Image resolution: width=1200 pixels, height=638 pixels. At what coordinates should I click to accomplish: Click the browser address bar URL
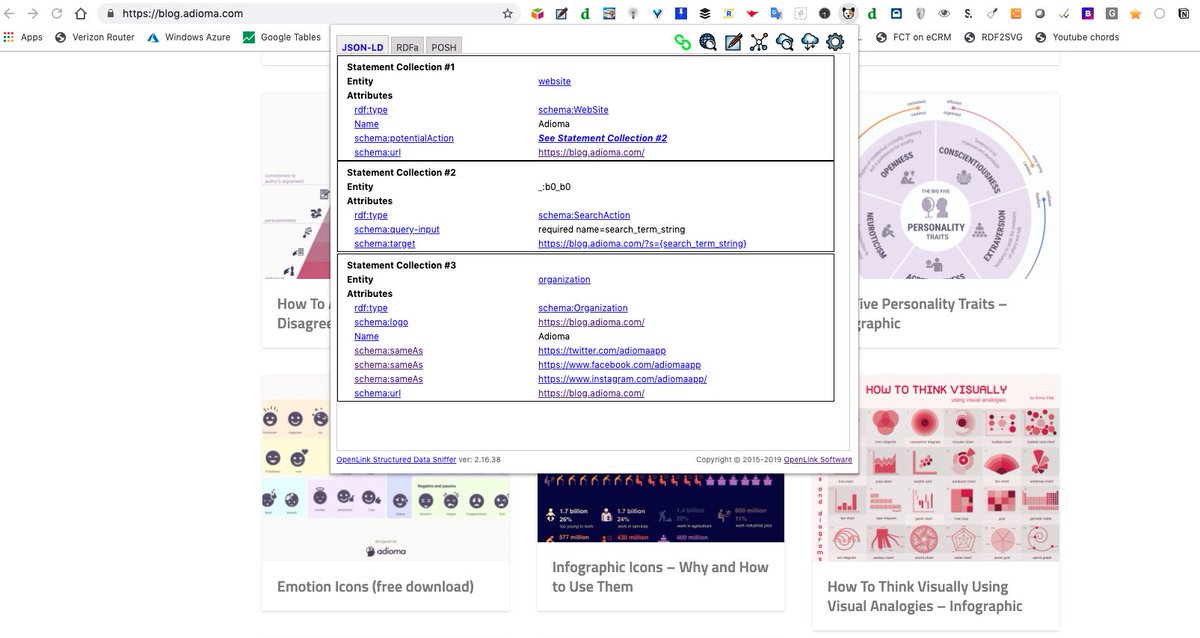pyautogui.click(x=182, y=14)
